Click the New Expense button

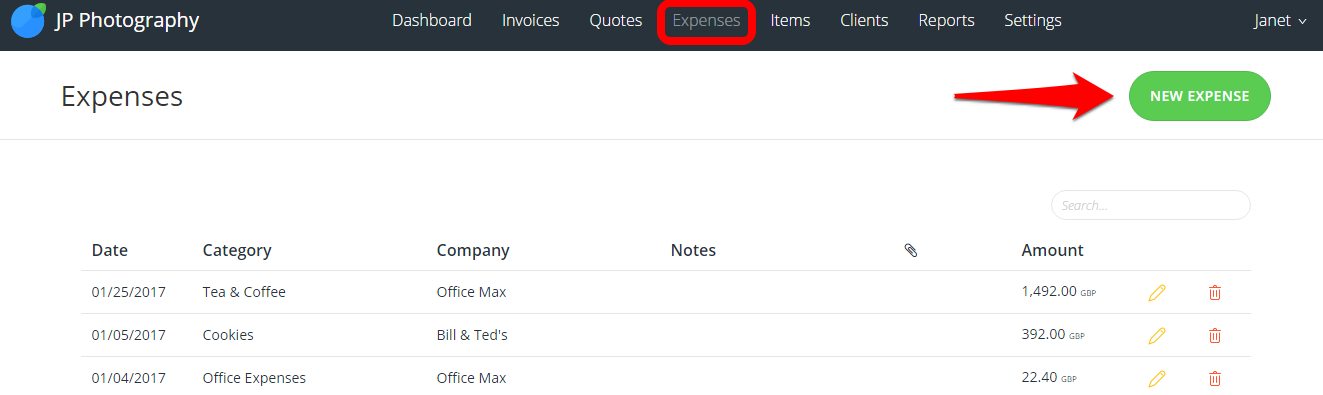1200,96
